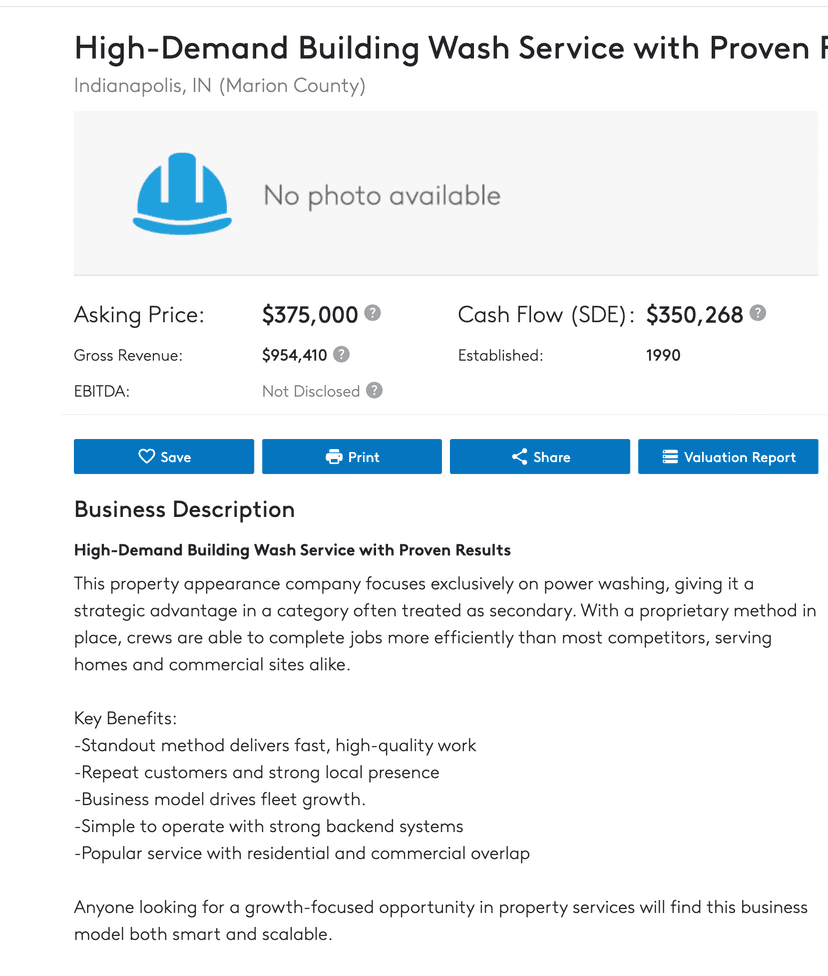Select the $375,000 asking price value
The height and width of the screenshot is (976, 828).
click(311, 314)
